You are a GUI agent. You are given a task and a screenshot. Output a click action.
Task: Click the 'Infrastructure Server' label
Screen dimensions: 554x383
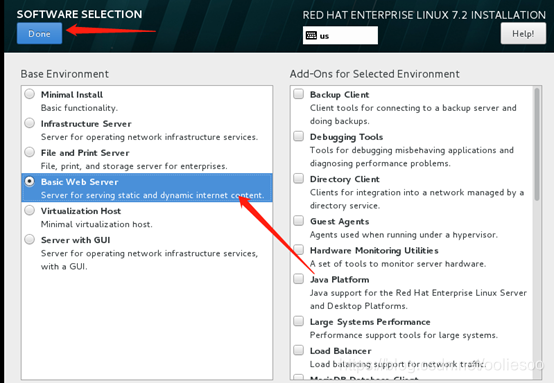(86, 124)
